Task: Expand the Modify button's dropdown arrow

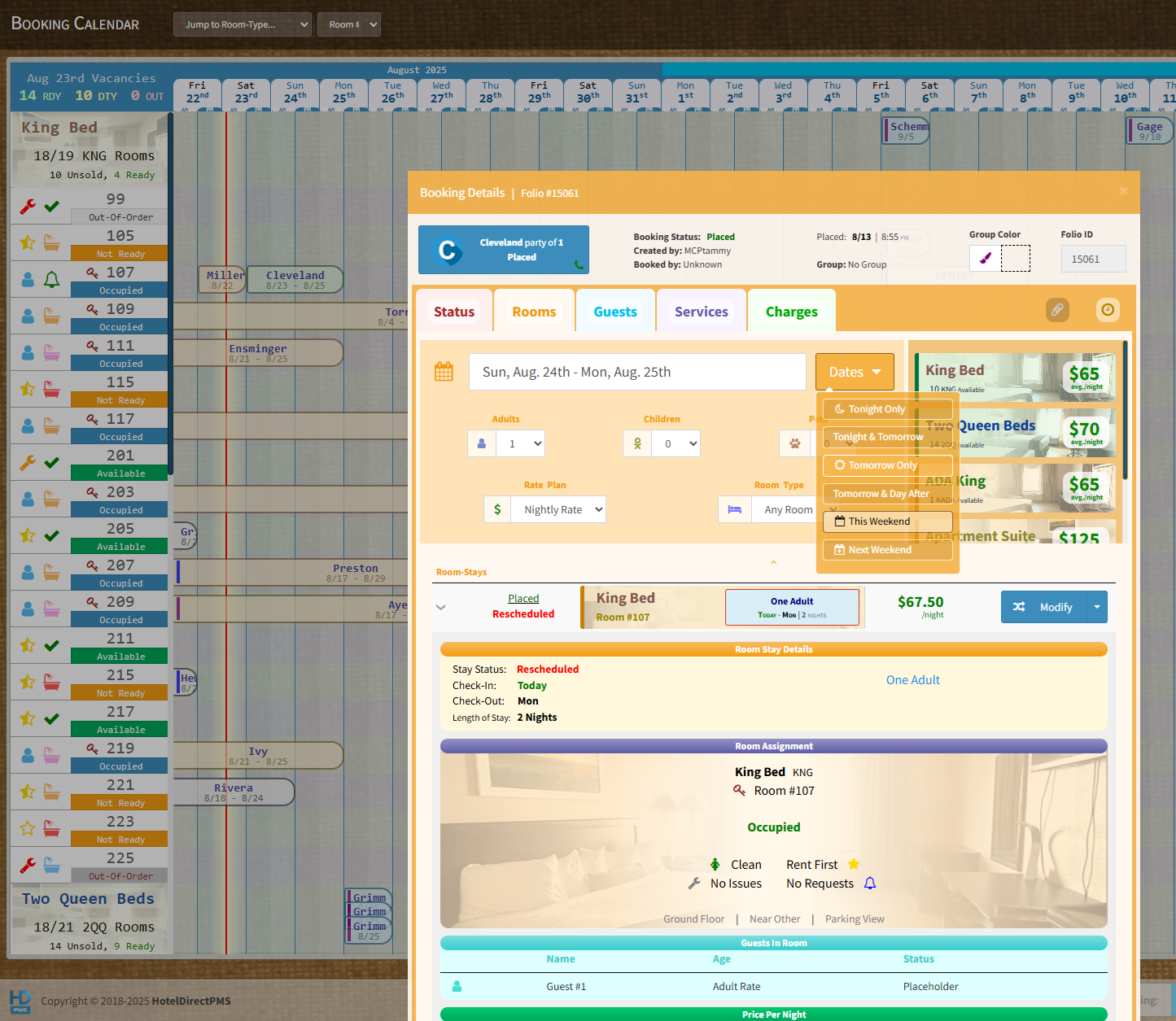Action: pyautogui.click(x=1097, y=607)
